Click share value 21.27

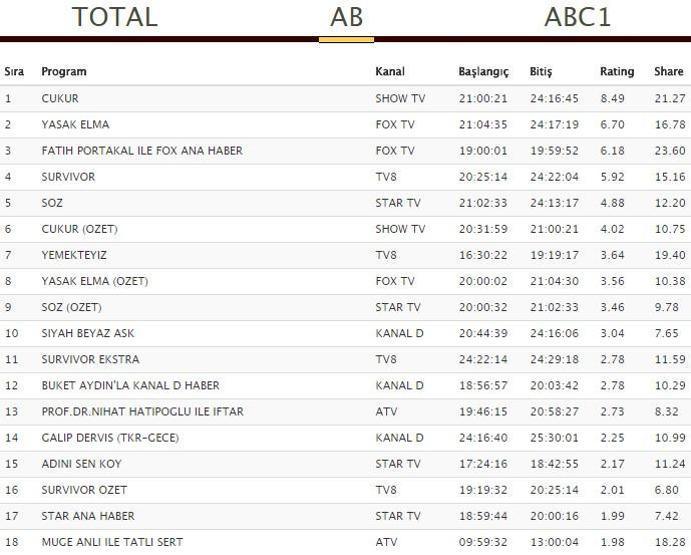coord(670,98)
